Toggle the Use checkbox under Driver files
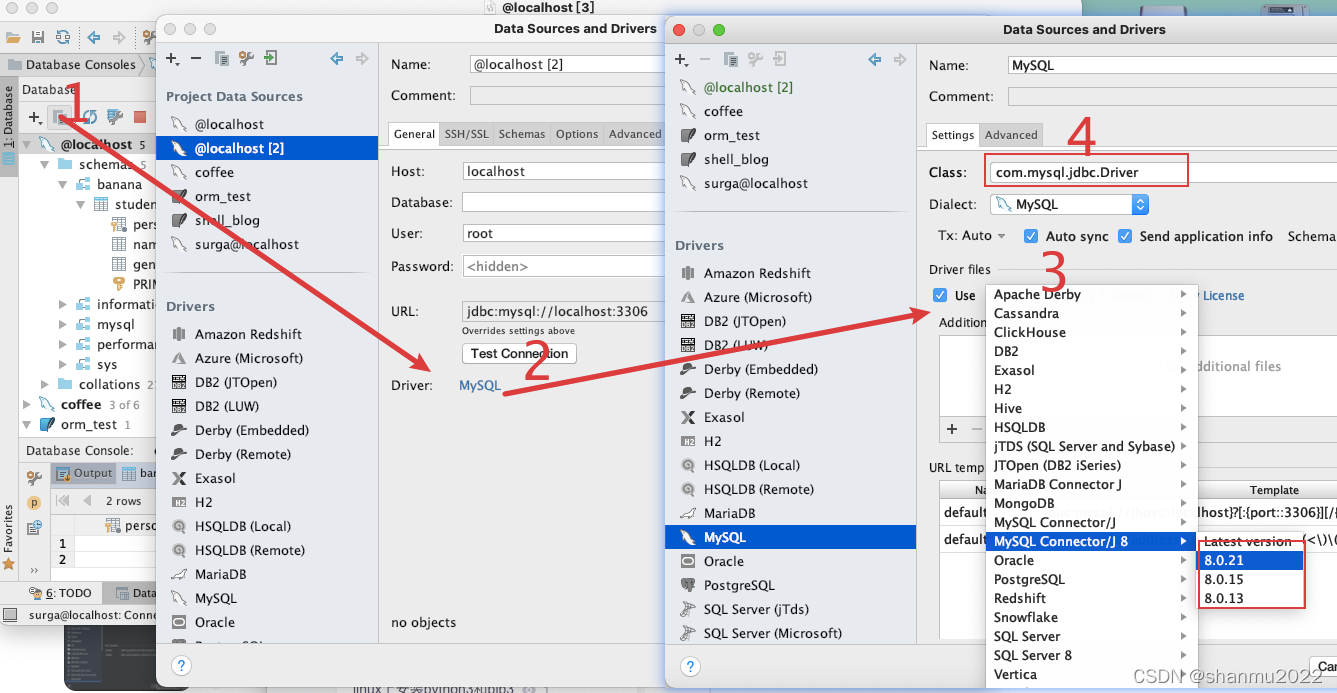This screenshot has width=1337, height=693. click(940, 295)
